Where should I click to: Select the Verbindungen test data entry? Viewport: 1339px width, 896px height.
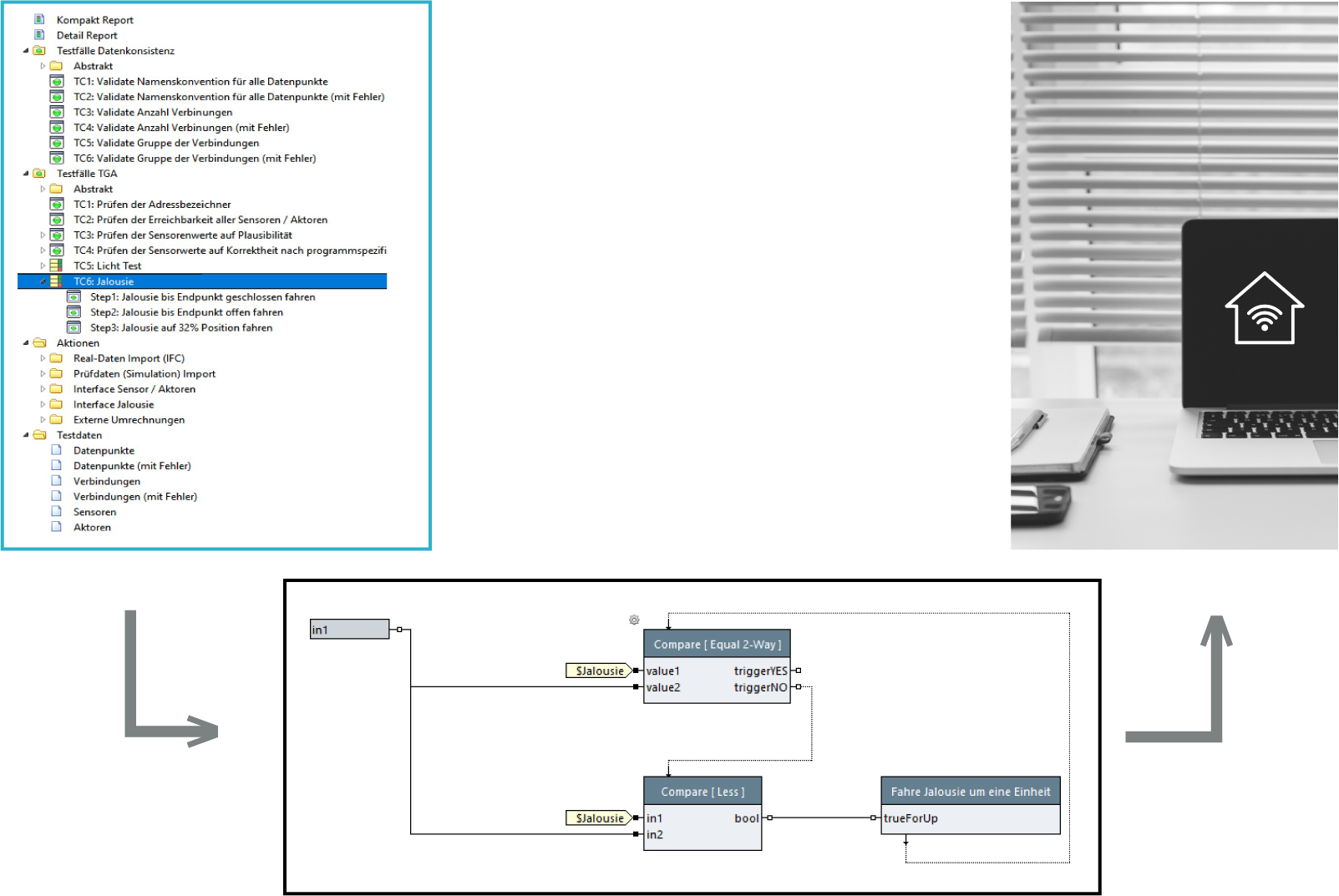[x=107, y=481]
